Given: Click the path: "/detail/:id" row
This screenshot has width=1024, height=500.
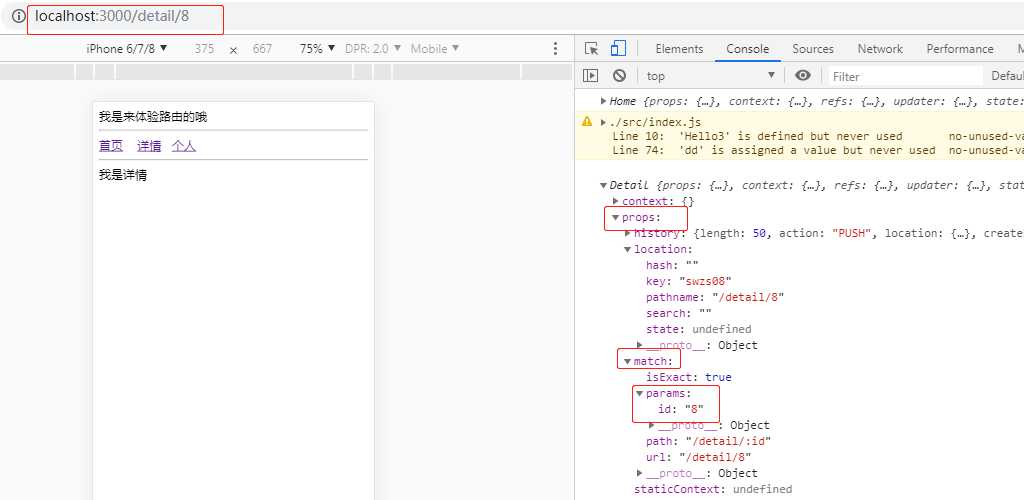Looking at the screenshot, I should coord(709,441).
